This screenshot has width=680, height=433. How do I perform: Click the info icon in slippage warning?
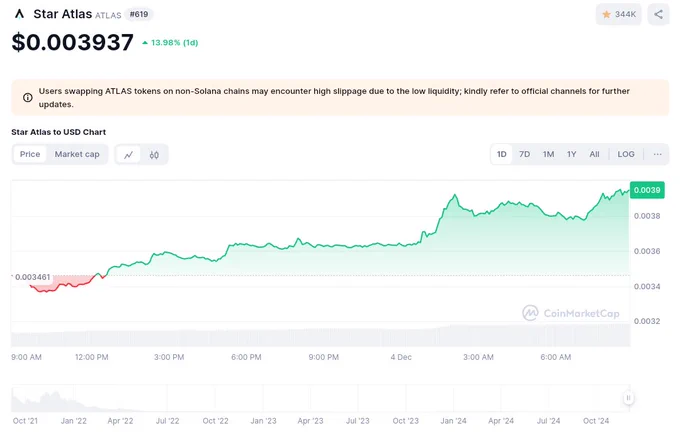27,98
